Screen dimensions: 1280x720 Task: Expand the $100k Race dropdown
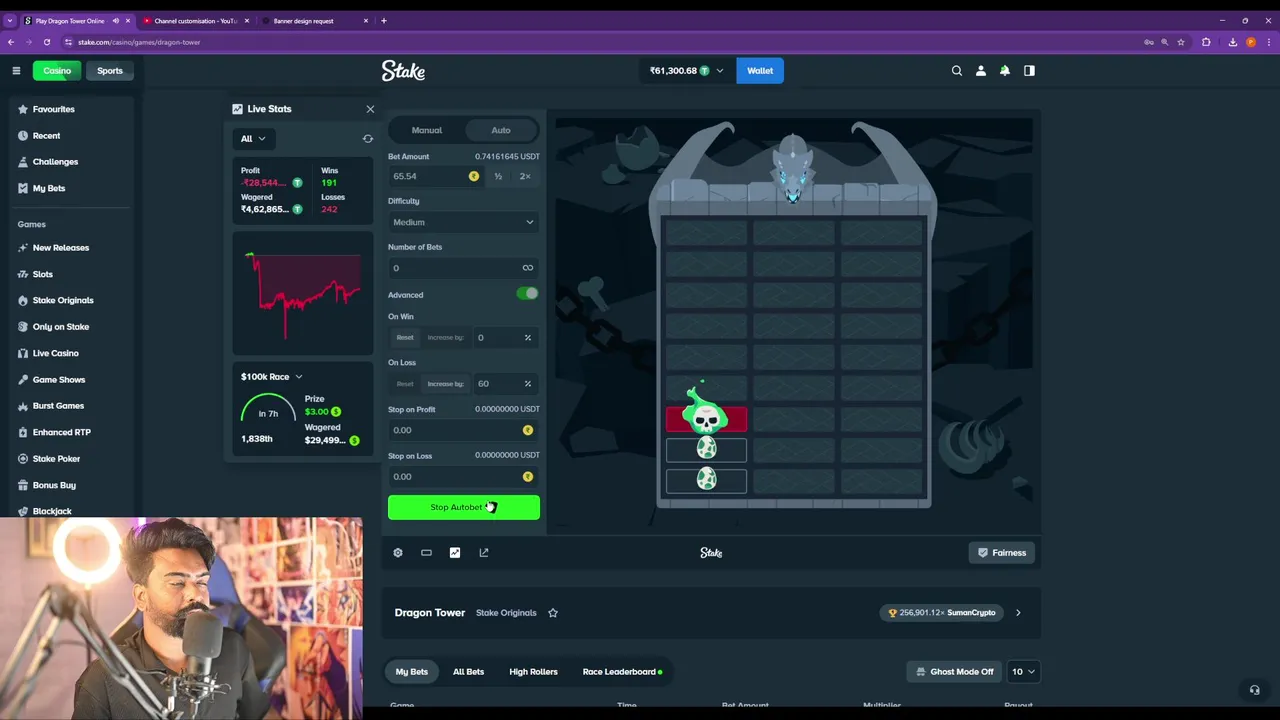click(x=271, y=377)
